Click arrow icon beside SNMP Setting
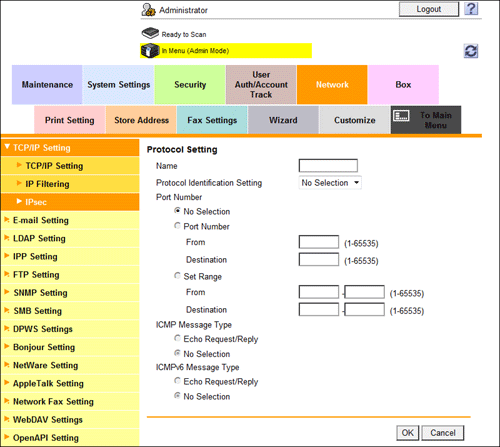The width and height of the screenshot is (500, 447). (x=6, y=292)
